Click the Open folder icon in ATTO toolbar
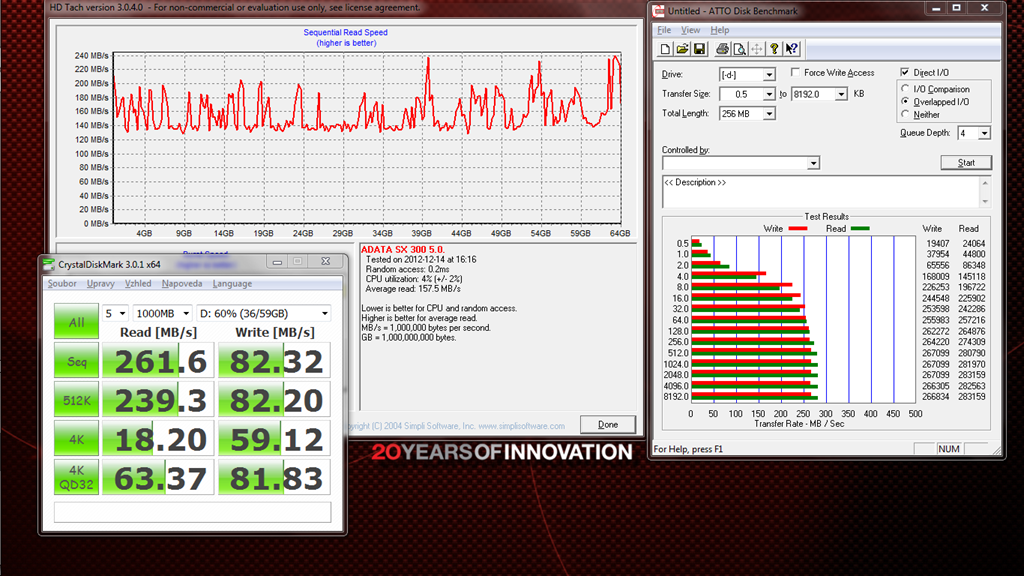The image size is (1024, 576). pos(682,49)
